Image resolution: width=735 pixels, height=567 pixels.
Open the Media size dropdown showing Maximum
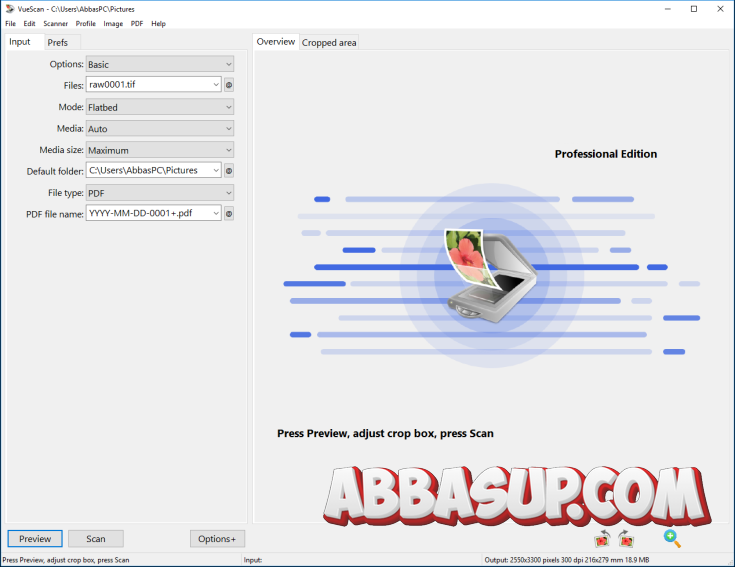point(160,150)
